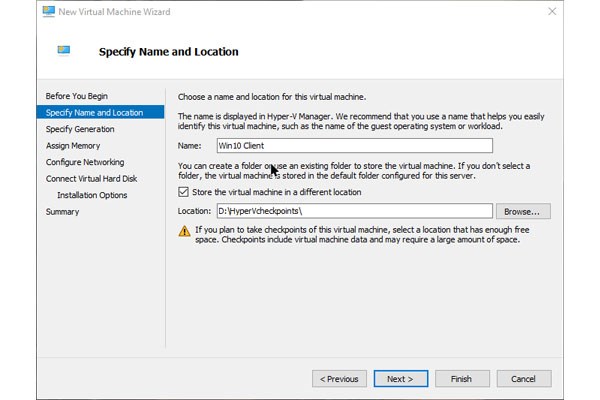
Task: Click the Name field with Win10 Client
Action: pyautogui.click(x=355, y=145)
